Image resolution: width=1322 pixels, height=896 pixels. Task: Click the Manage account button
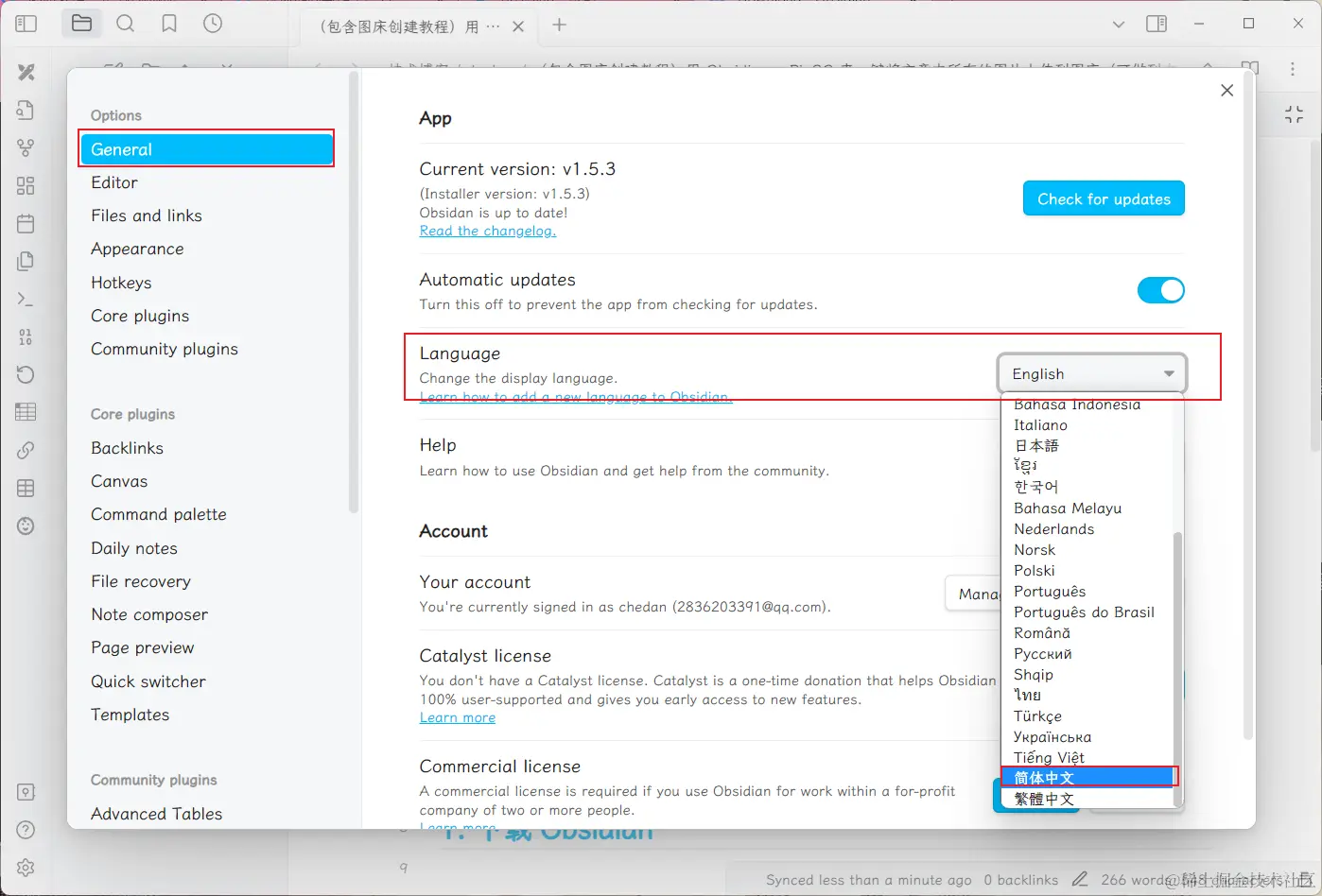[973, 594]
